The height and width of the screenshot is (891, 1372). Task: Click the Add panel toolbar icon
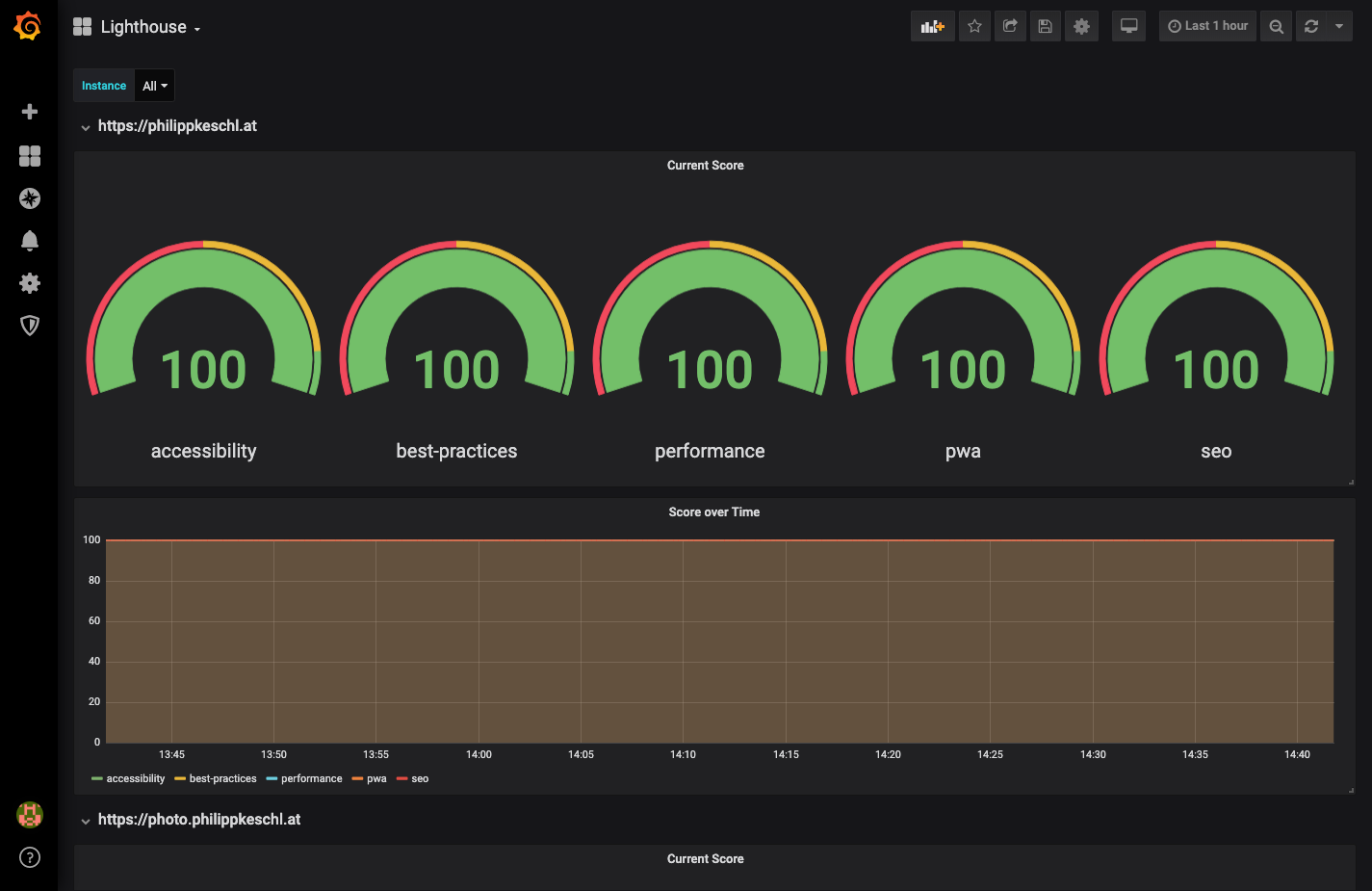click(x=933, y=26)
